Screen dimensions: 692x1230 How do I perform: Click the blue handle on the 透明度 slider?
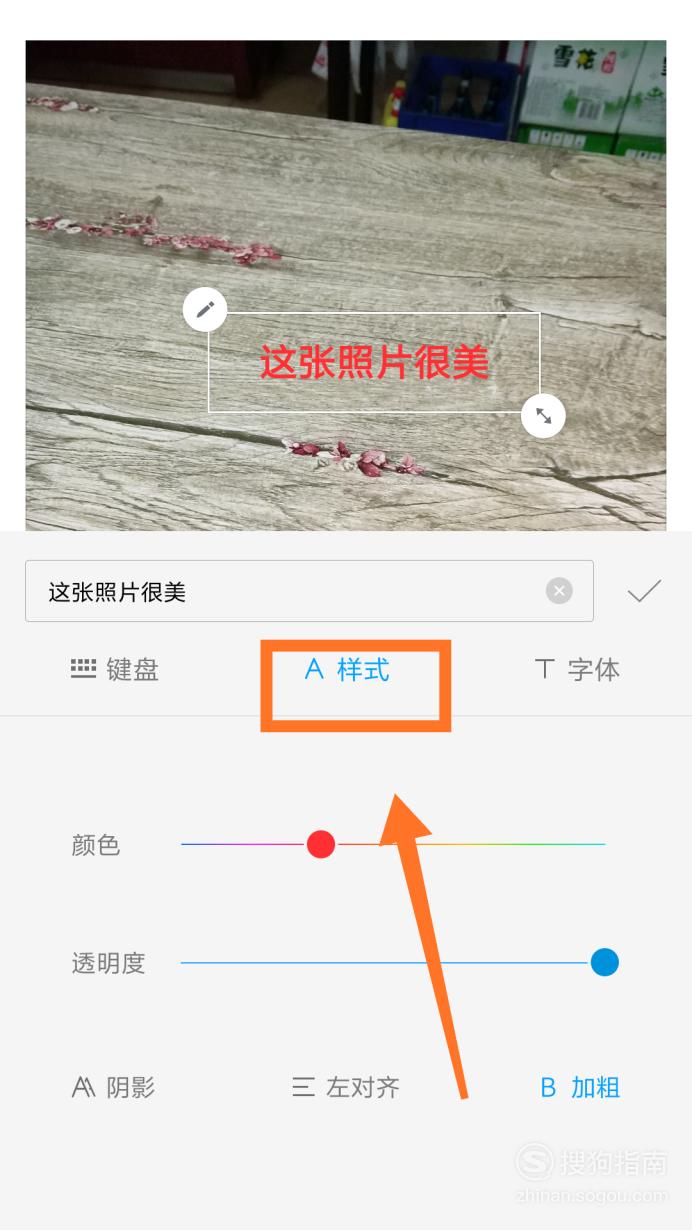tap(604, 962)
